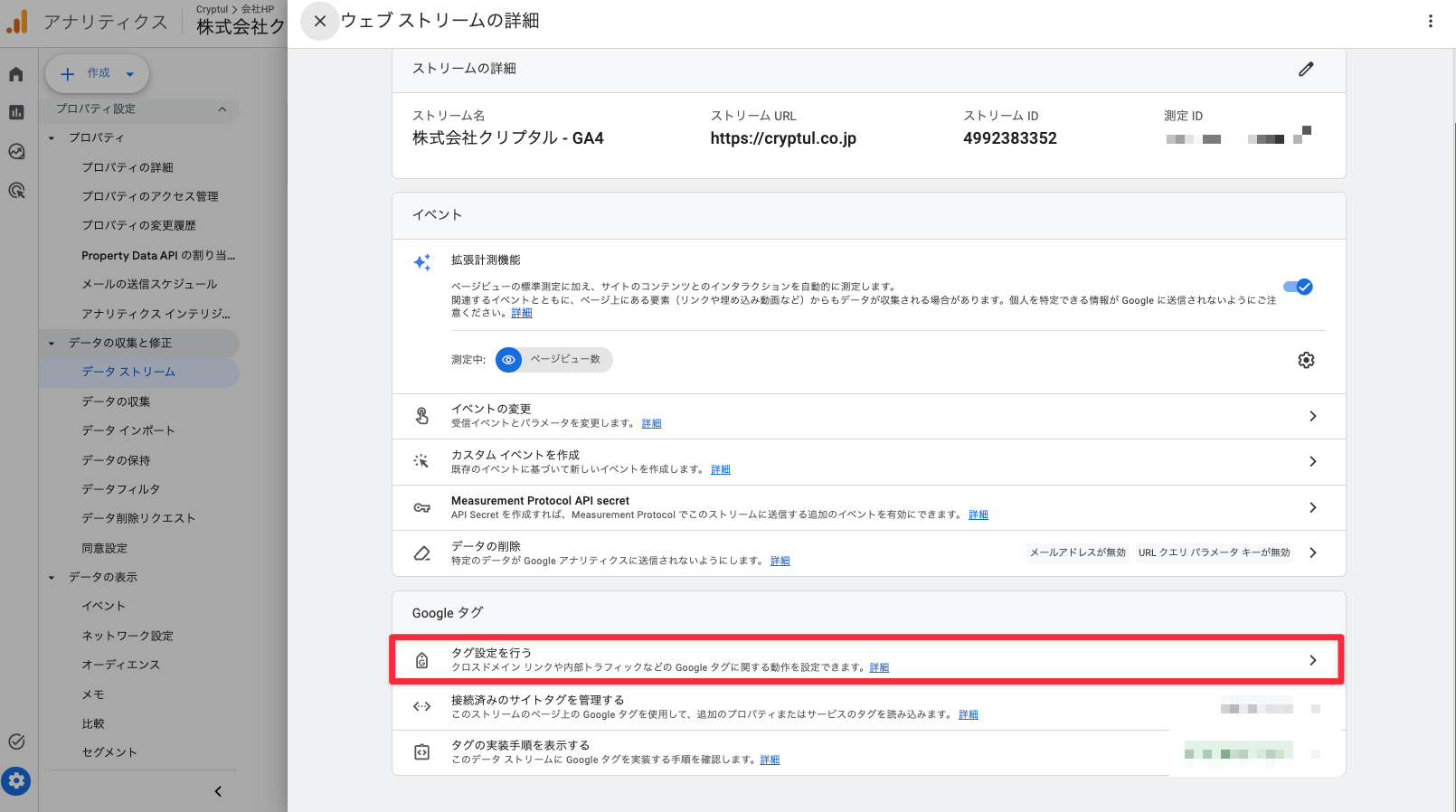Image resolution: width=1456 pixels, height=812 pixels.
Task: Close the web stream details panel
Action: click(320, 21)
